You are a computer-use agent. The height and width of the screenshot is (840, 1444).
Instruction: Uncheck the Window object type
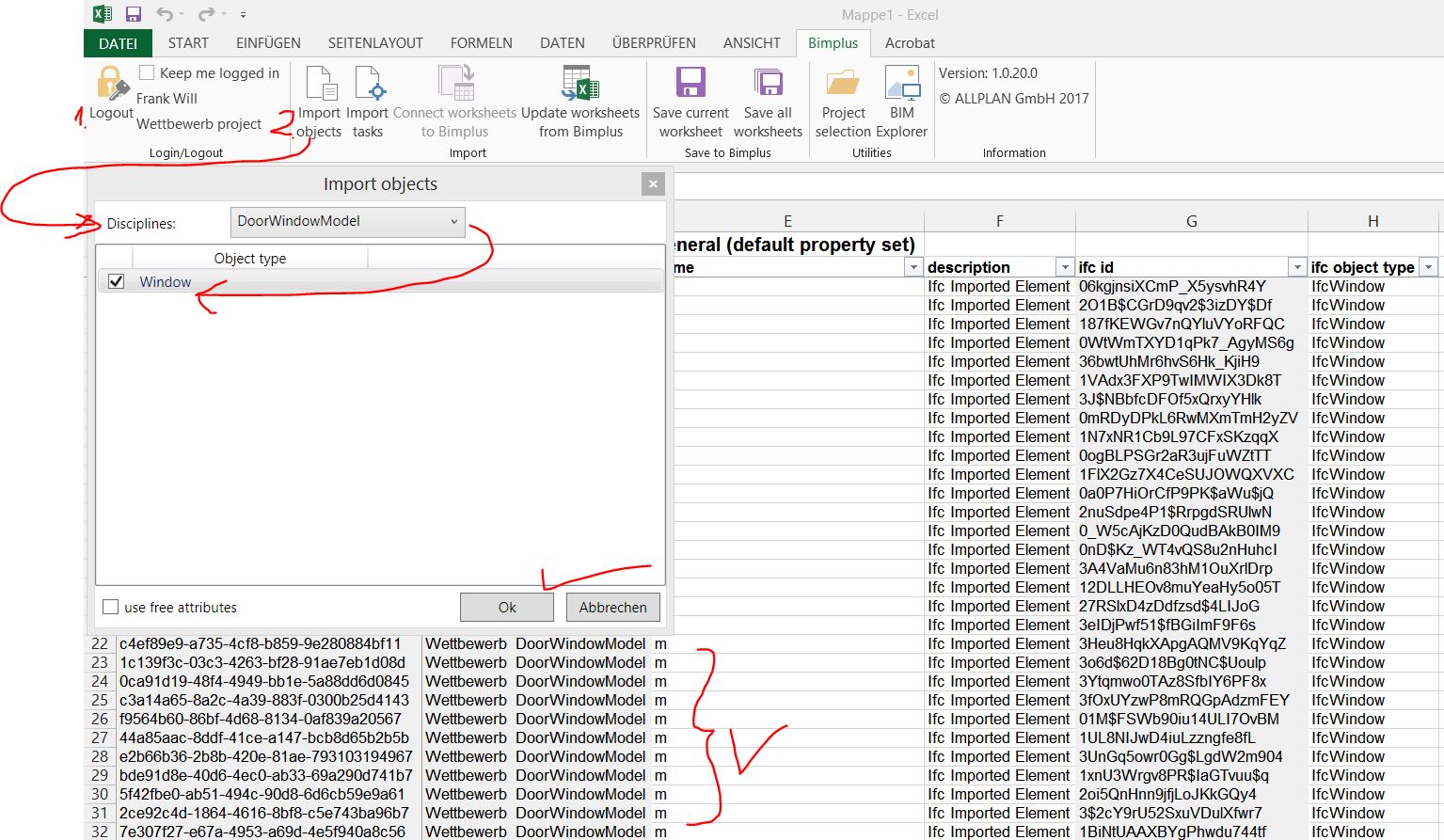tap(117, 281)
